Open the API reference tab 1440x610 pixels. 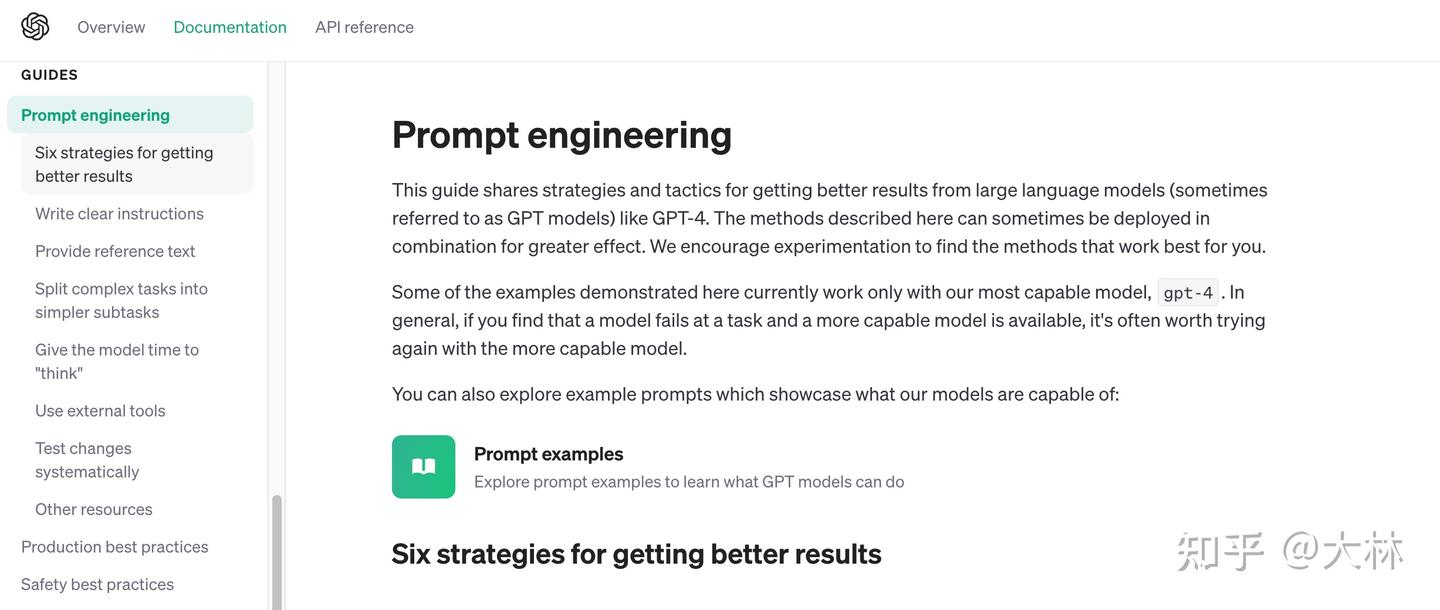coord(364,27)
